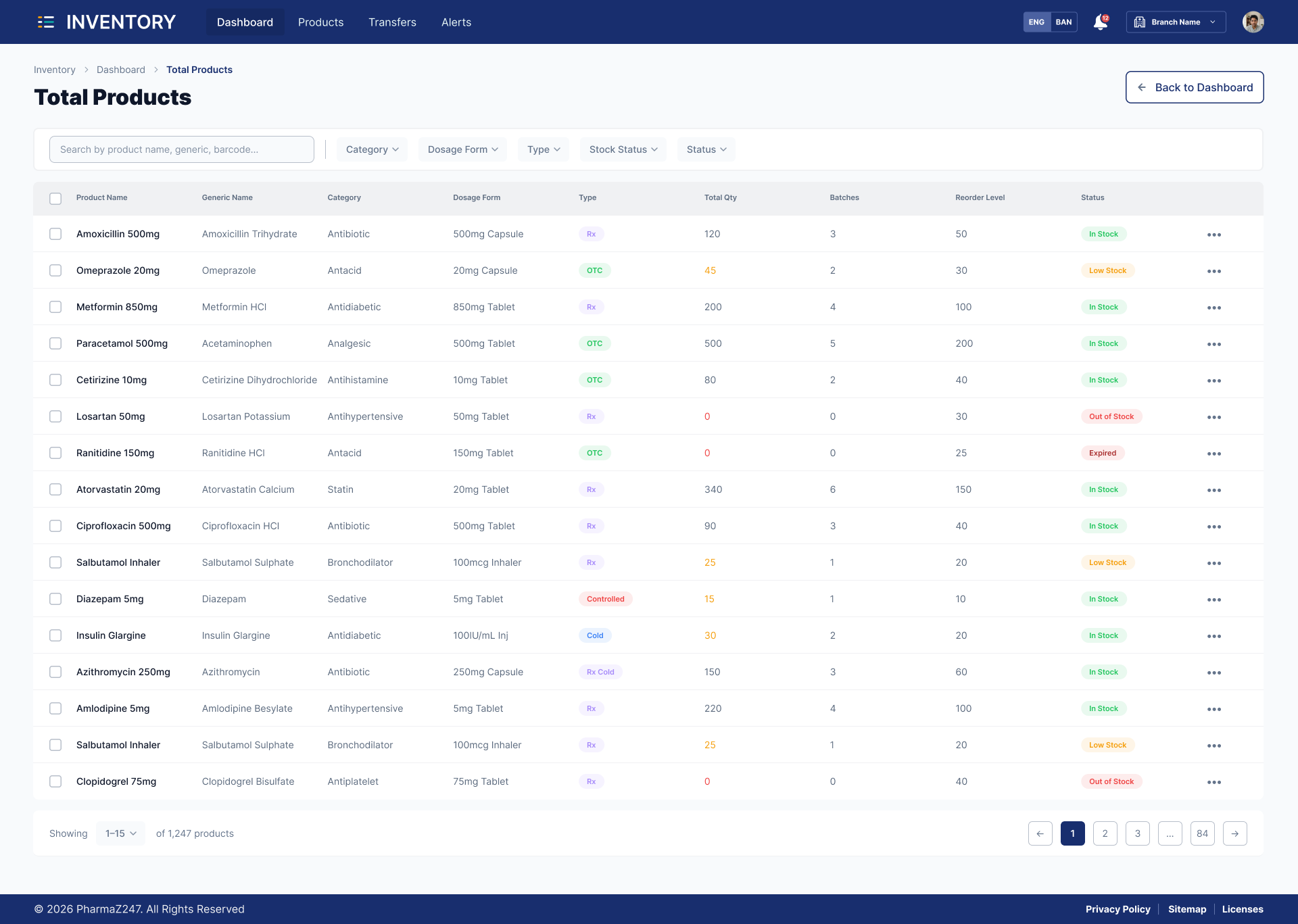The height and width of the screenshot is (924, 1298).
Task: Open the Transfers nav tab
Action: pos(392,22)
